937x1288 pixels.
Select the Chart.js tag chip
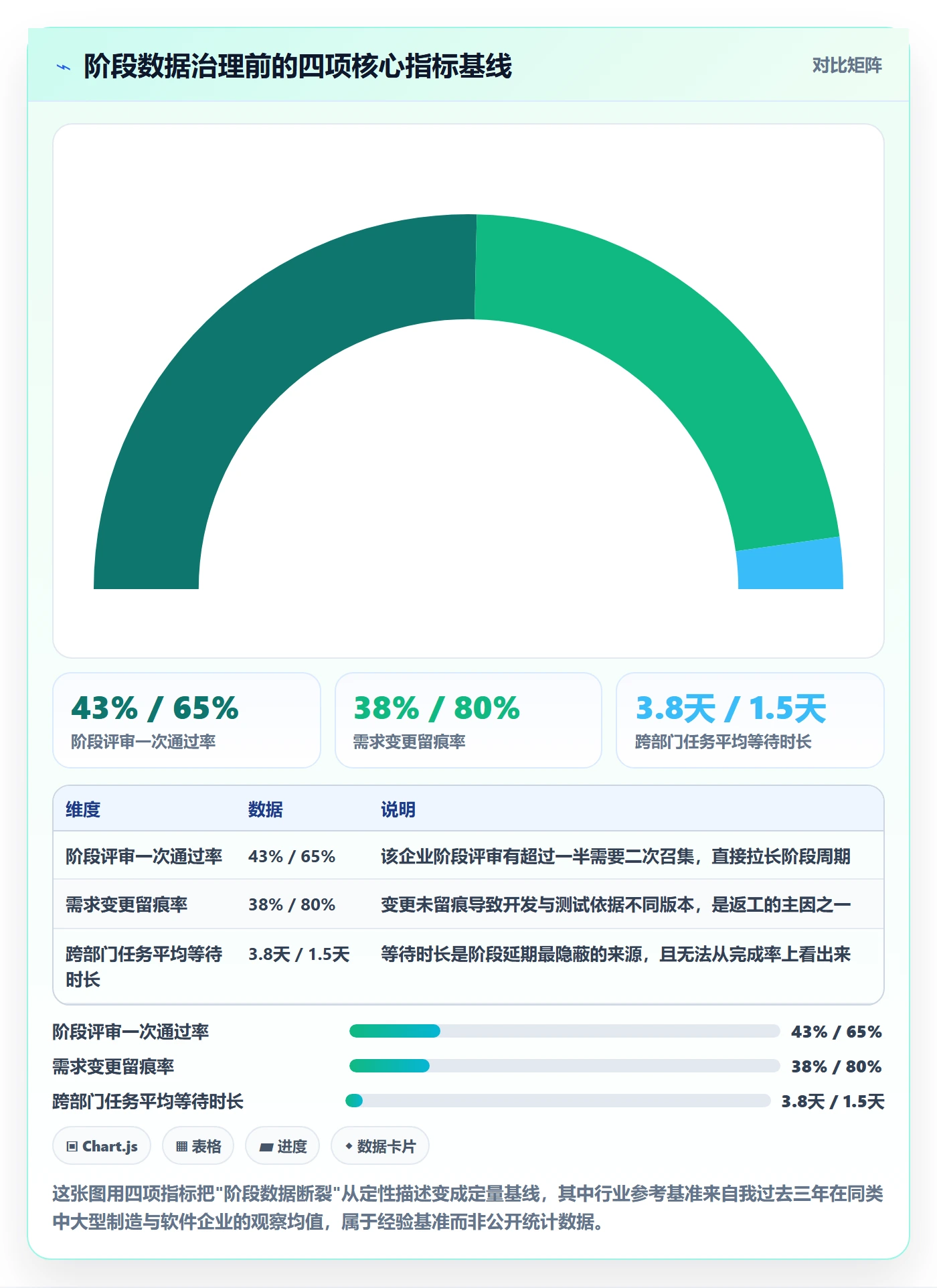point(102,1146)
